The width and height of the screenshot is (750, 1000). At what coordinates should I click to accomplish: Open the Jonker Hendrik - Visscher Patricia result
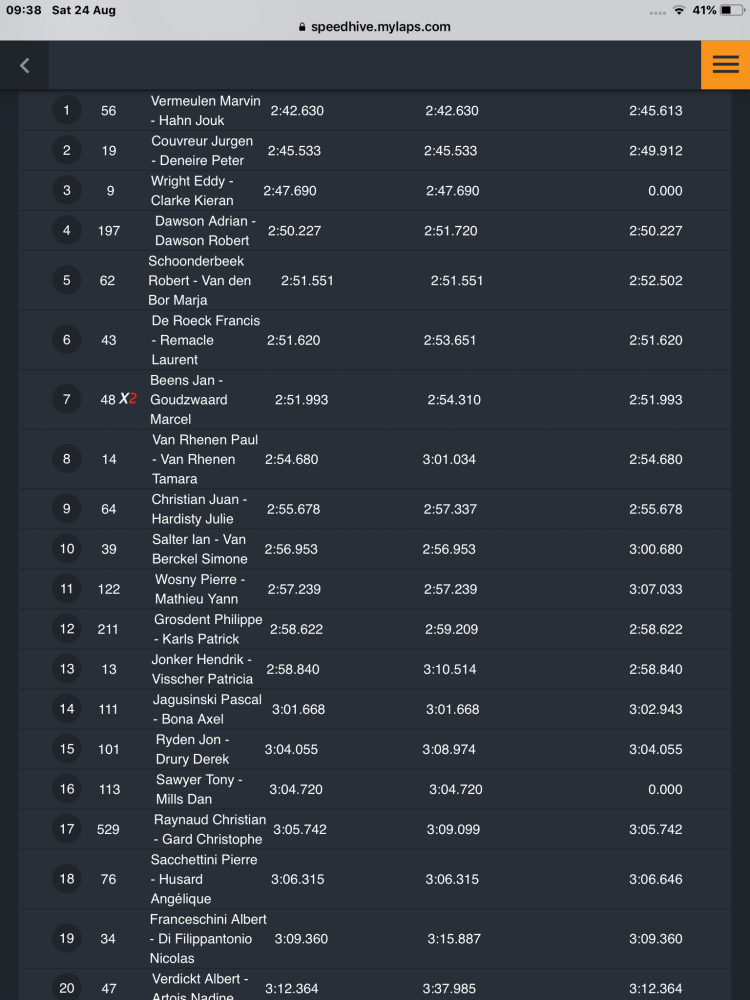[x=375, y=668]
